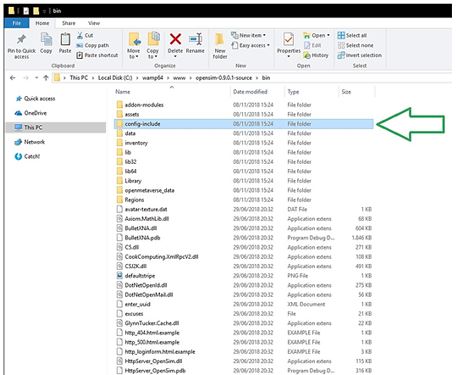
Task: Click the red Delete icon
Action: [175, 39]
